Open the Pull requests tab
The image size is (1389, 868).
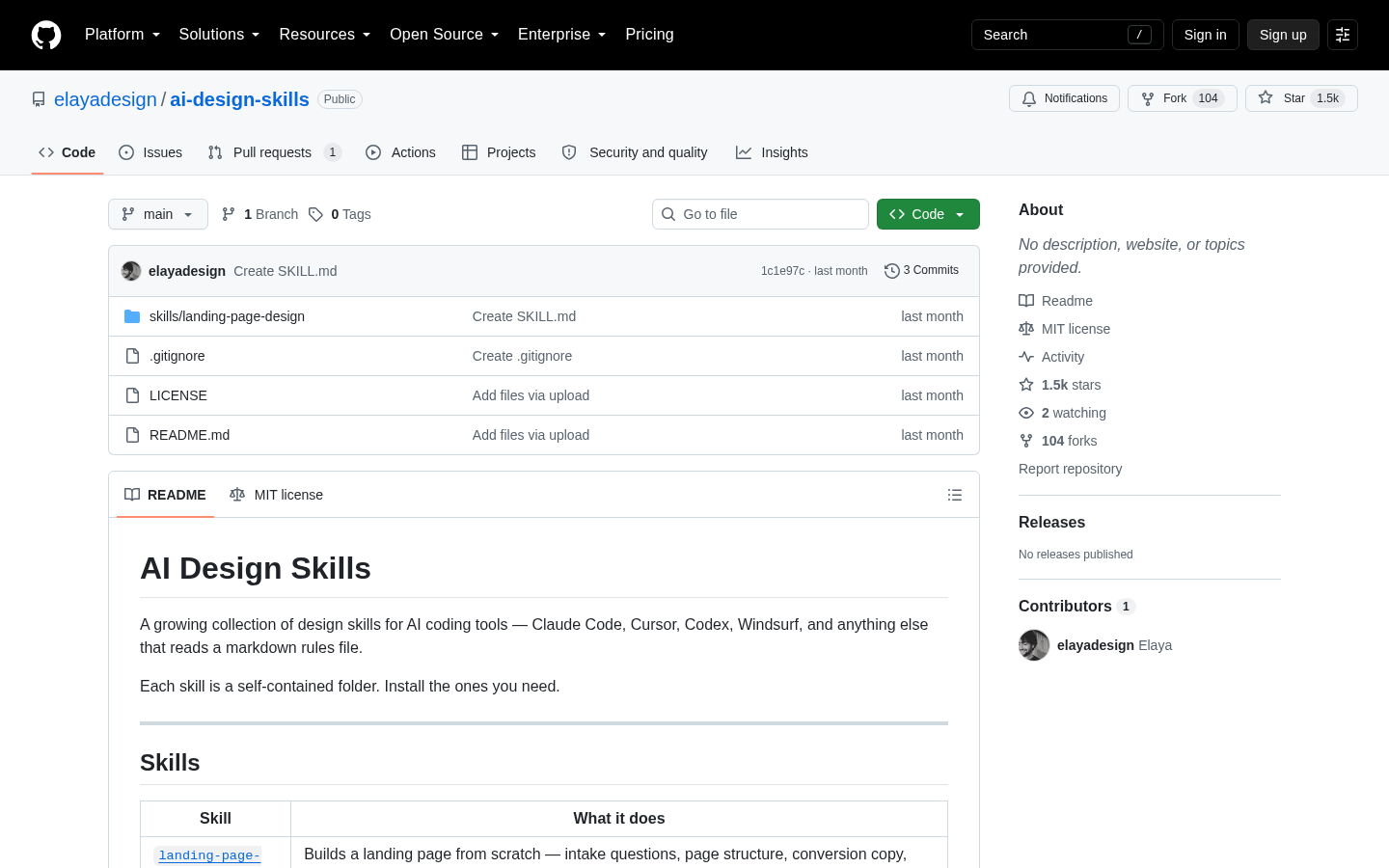(274, 152)
